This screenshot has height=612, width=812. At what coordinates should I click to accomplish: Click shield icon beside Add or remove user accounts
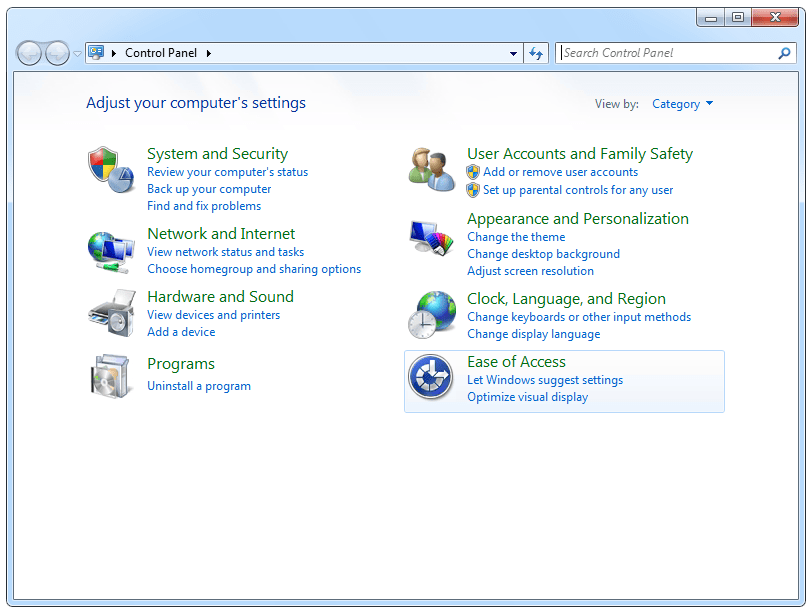click(x=473, y=172)
